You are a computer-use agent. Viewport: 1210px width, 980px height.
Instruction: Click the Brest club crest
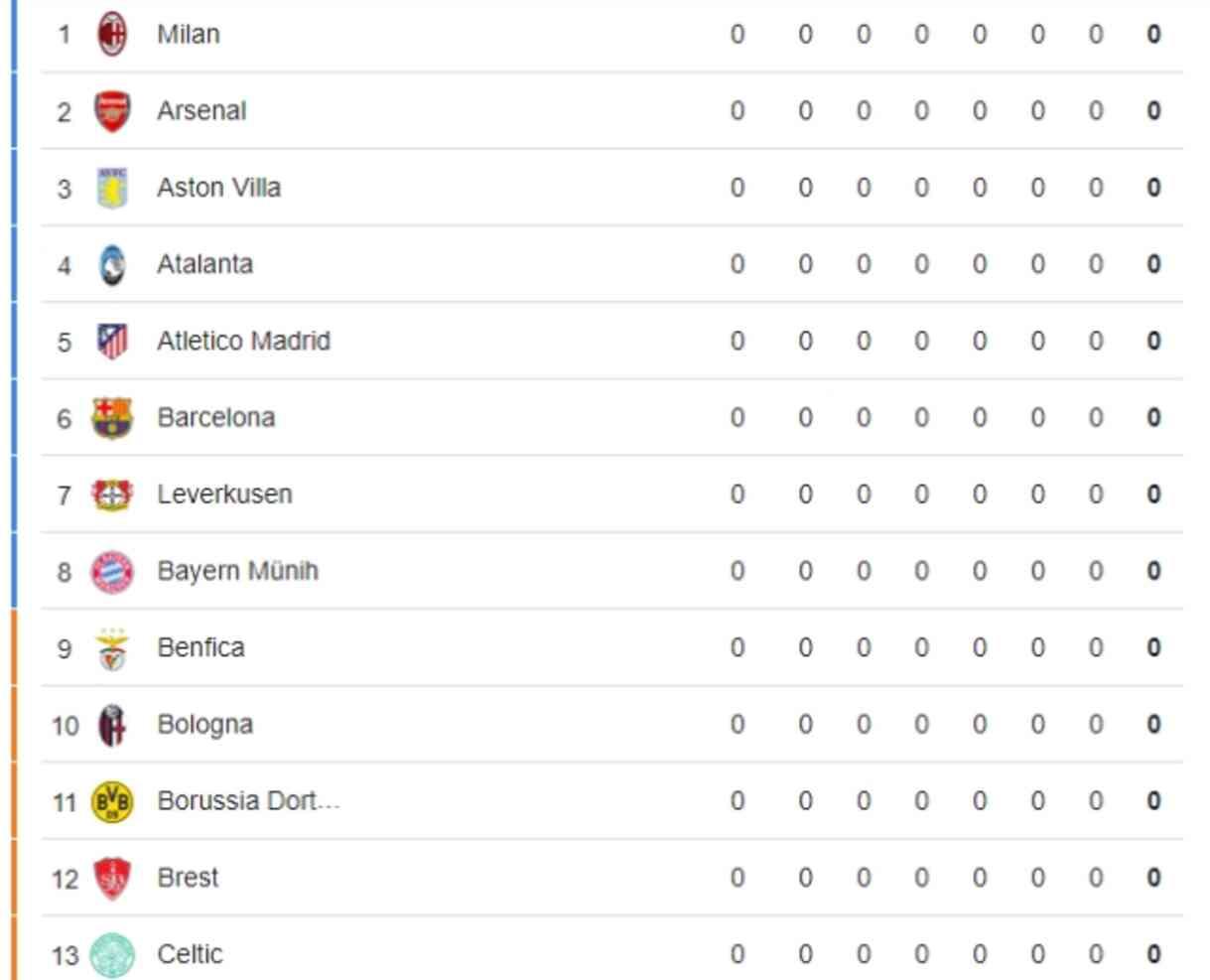pos(112,879)
